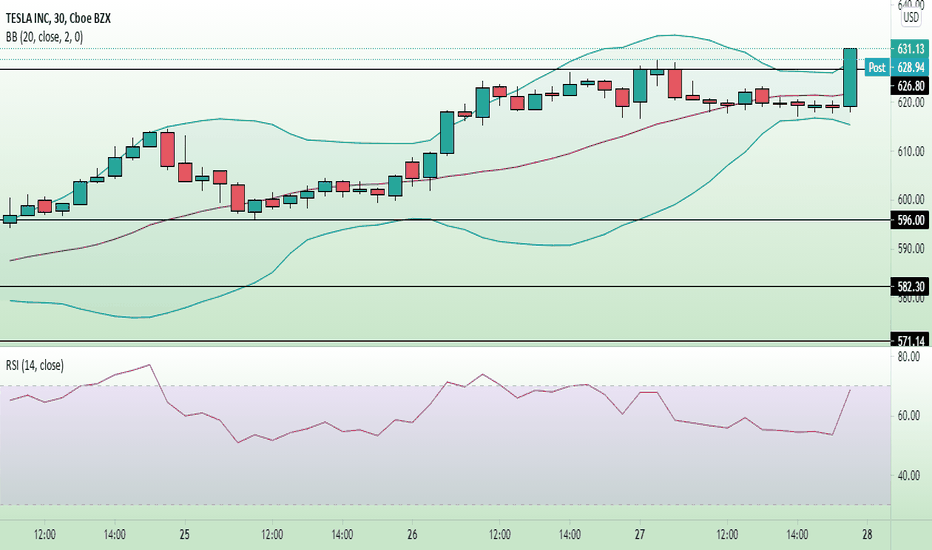Click the date label 27 on time axis
This screenshot has width=932, height=550.
point(640,534)
